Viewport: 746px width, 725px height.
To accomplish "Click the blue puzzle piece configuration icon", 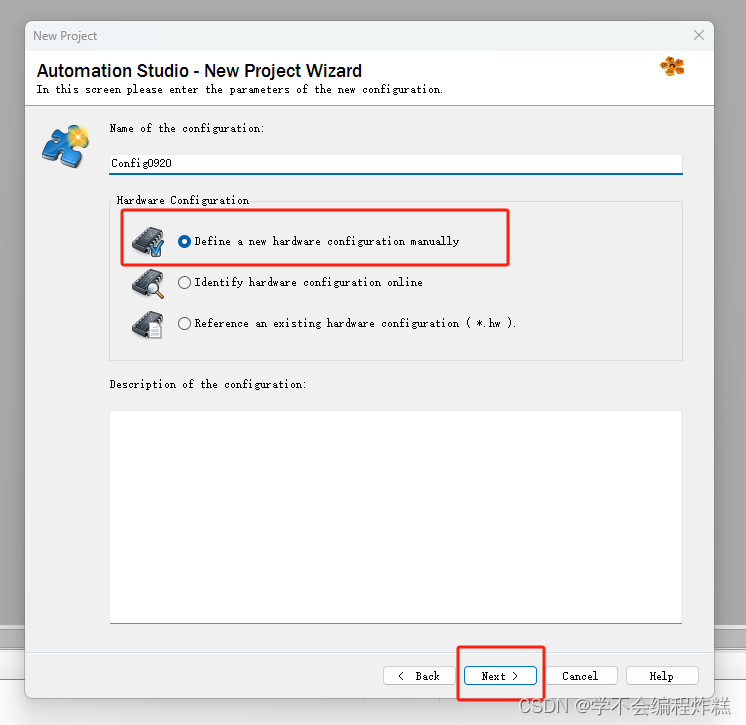I will [66, 146].
